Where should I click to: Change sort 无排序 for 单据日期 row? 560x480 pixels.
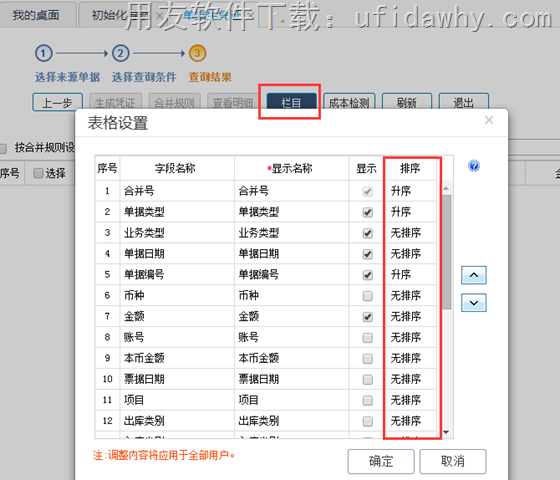pyautogui.click(x=411, y=254)
